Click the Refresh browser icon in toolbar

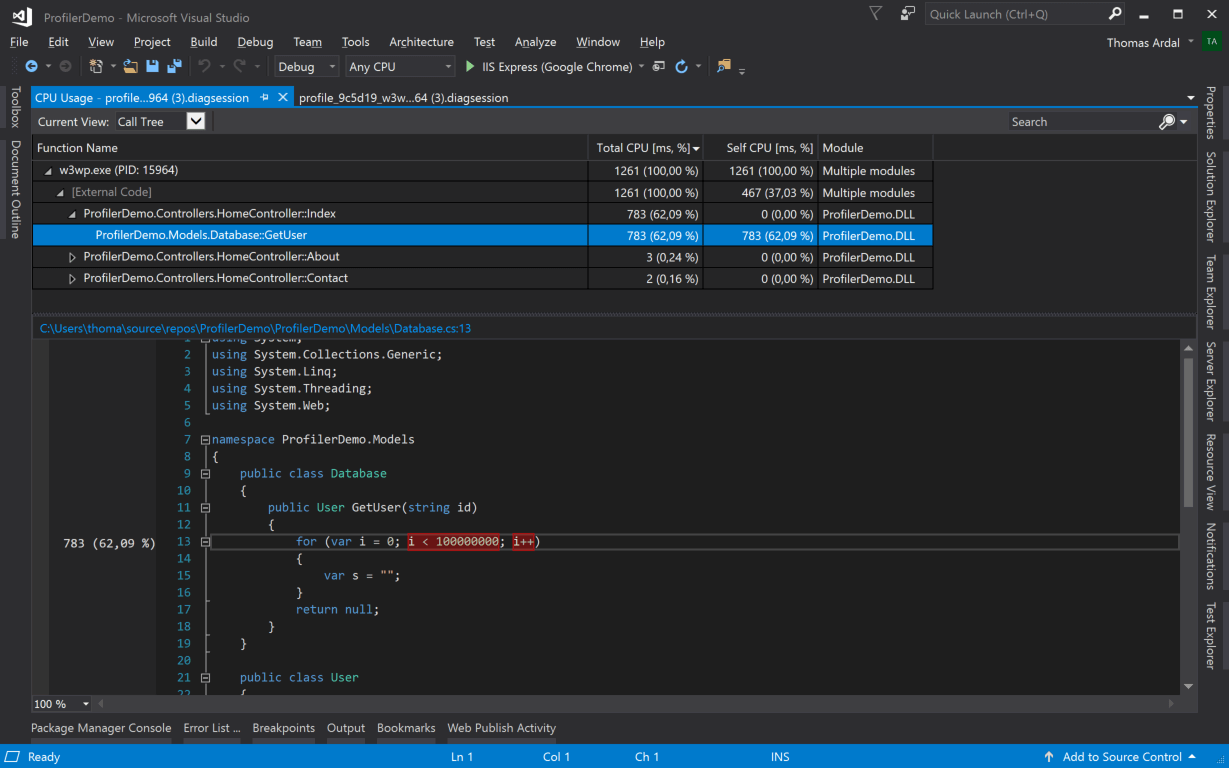[681, 66]
